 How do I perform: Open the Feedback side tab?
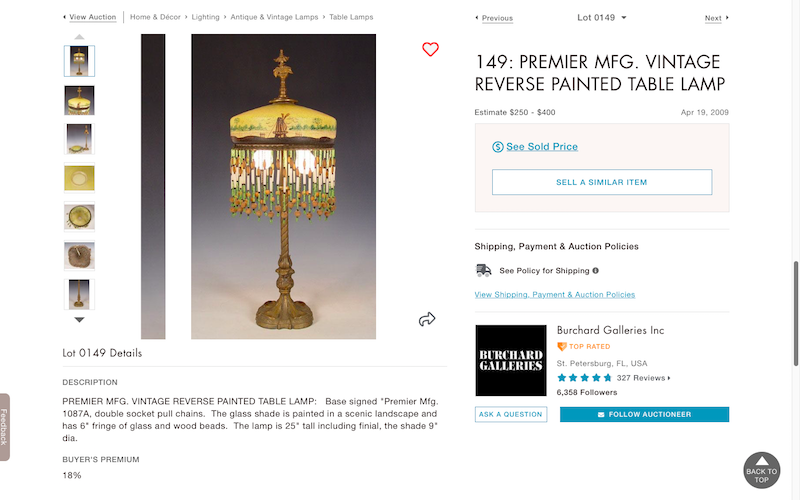click(5, 427)
